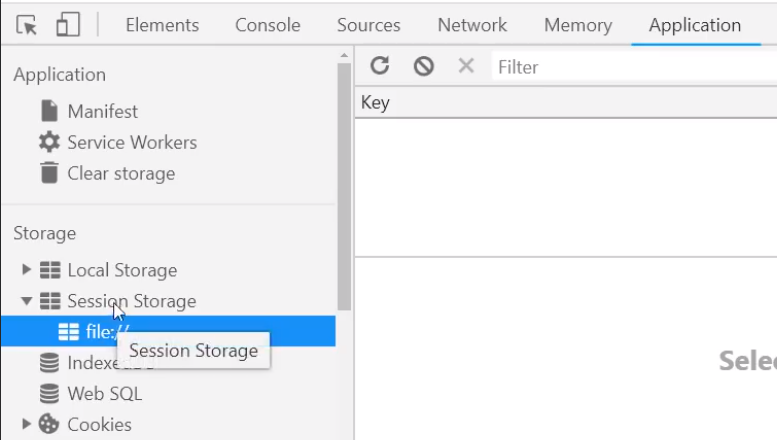Click the delete selected X icon
Viewport: 777px width, 440px height.
466,65
